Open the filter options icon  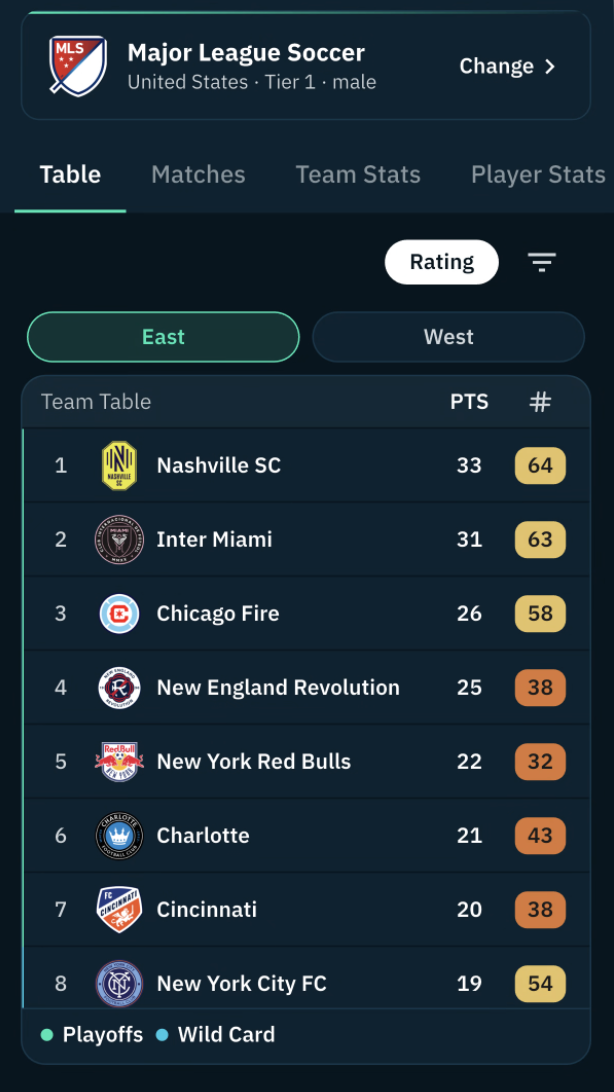pyautogui.click(x=542, y=262)
